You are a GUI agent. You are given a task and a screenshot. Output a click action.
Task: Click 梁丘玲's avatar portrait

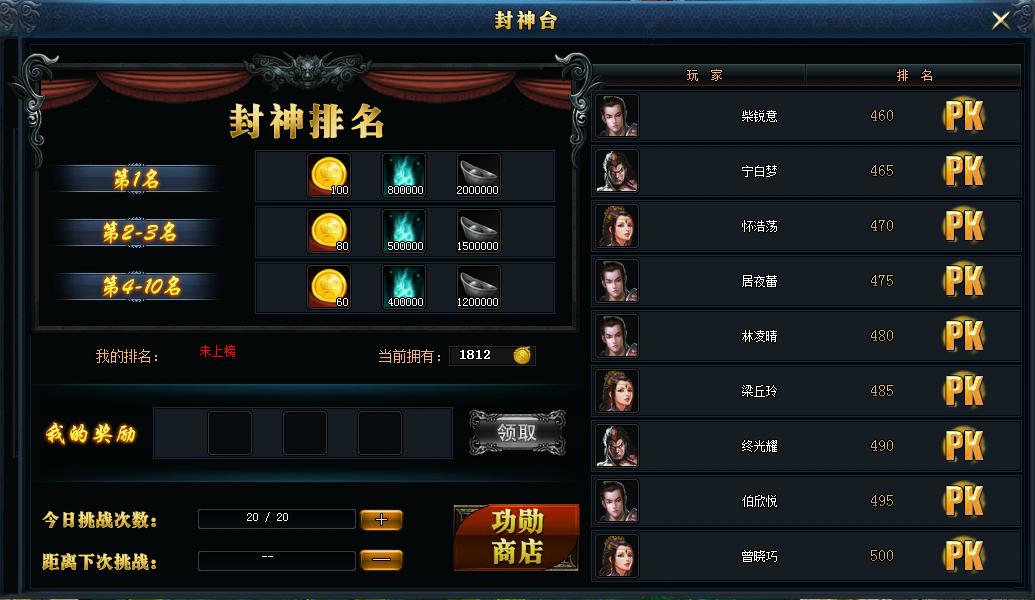pos(617,391)
